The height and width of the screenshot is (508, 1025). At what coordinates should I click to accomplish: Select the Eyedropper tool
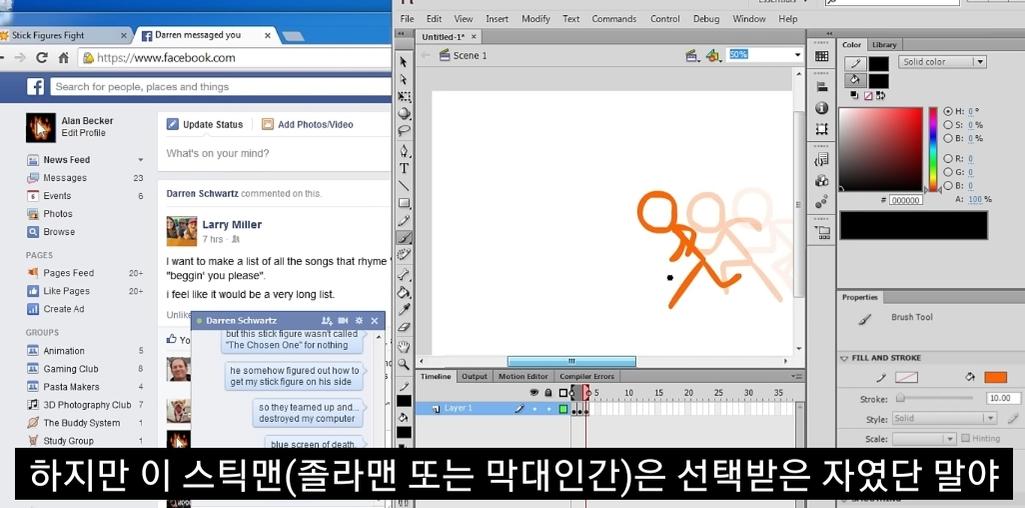click(404, 309)
